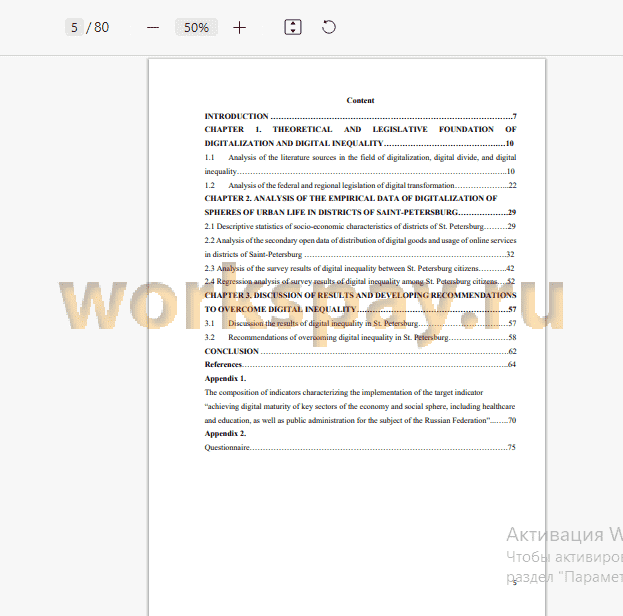Click the References entry in contents
The image size is (623, 616).
click(360, 364)
